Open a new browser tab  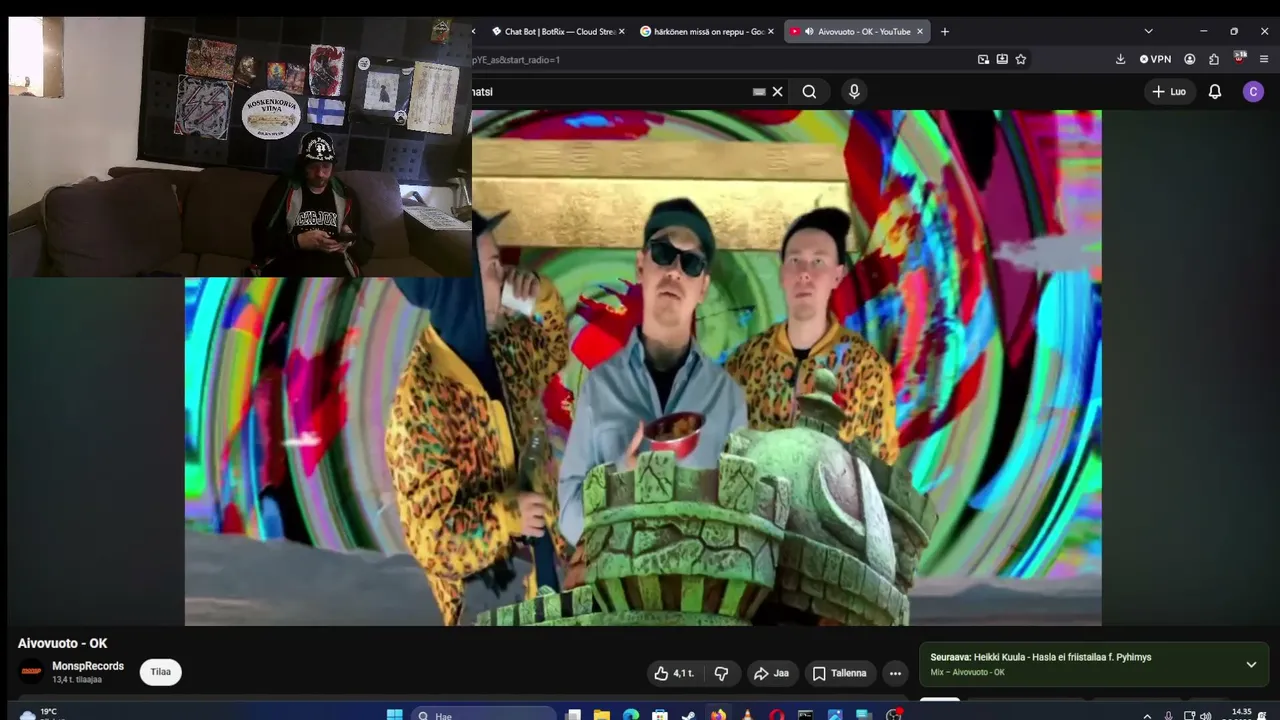945,32
